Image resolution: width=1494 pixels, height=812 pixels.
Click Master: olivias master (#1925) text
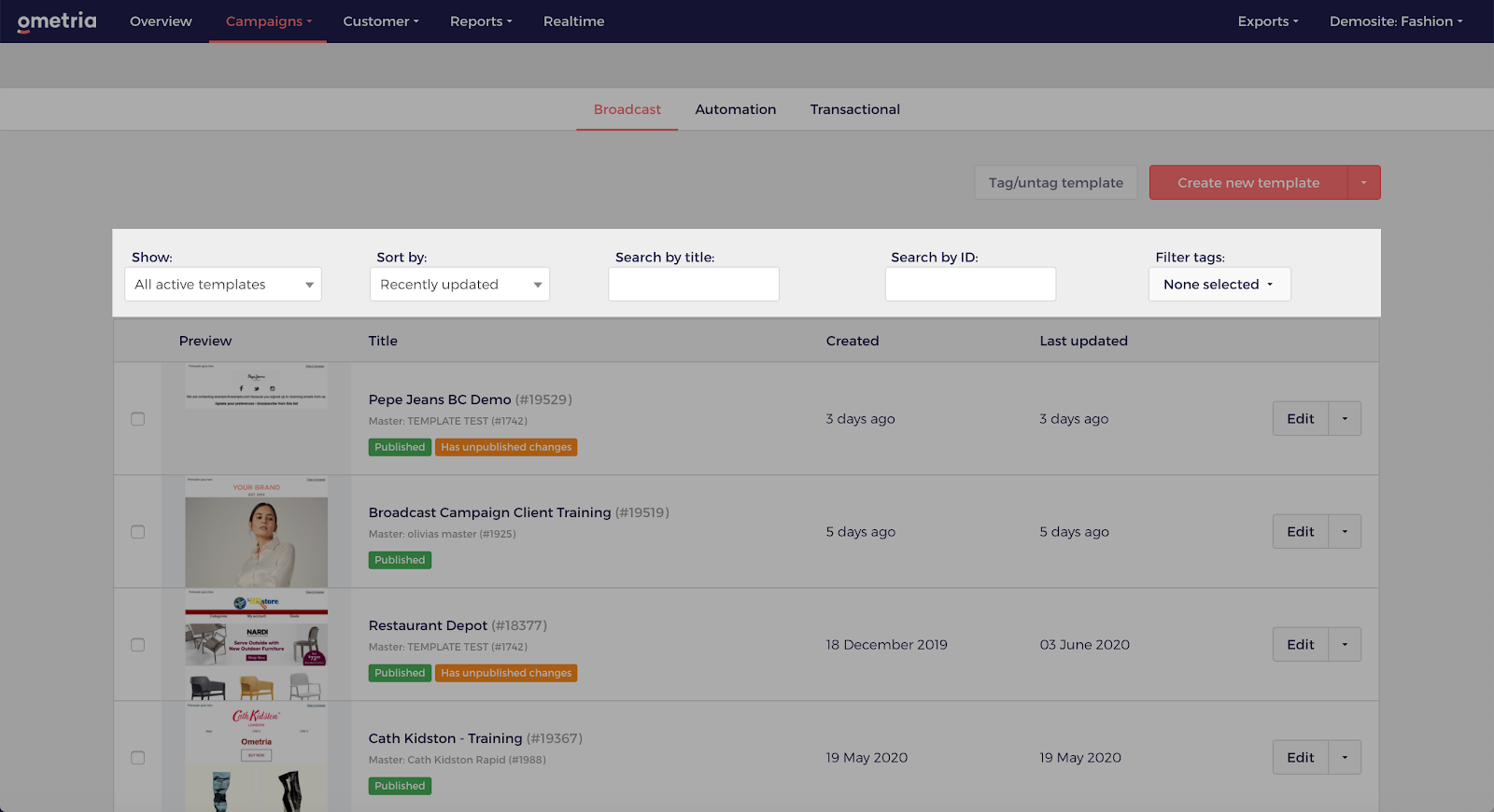point(442,534)
